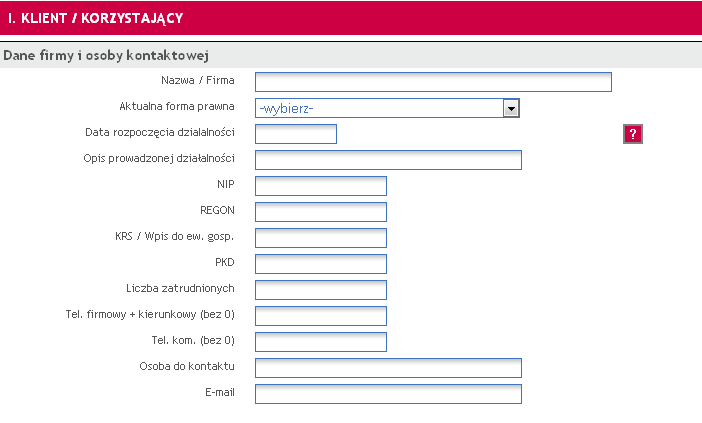Click the I. KLIENT / KORZYSTAJĄCY header

pos(95,18)
